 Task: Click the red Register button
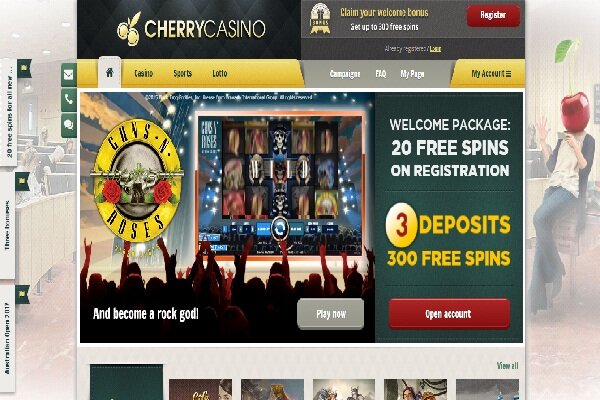tap(493, 16)
